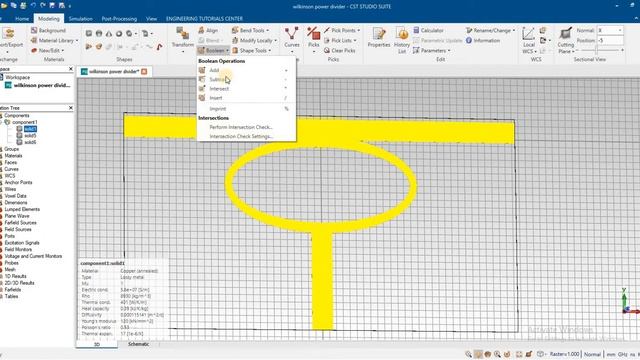Create a cylinder shape
The height and width of the screenshot is (360, 640).
click(99, 33)
